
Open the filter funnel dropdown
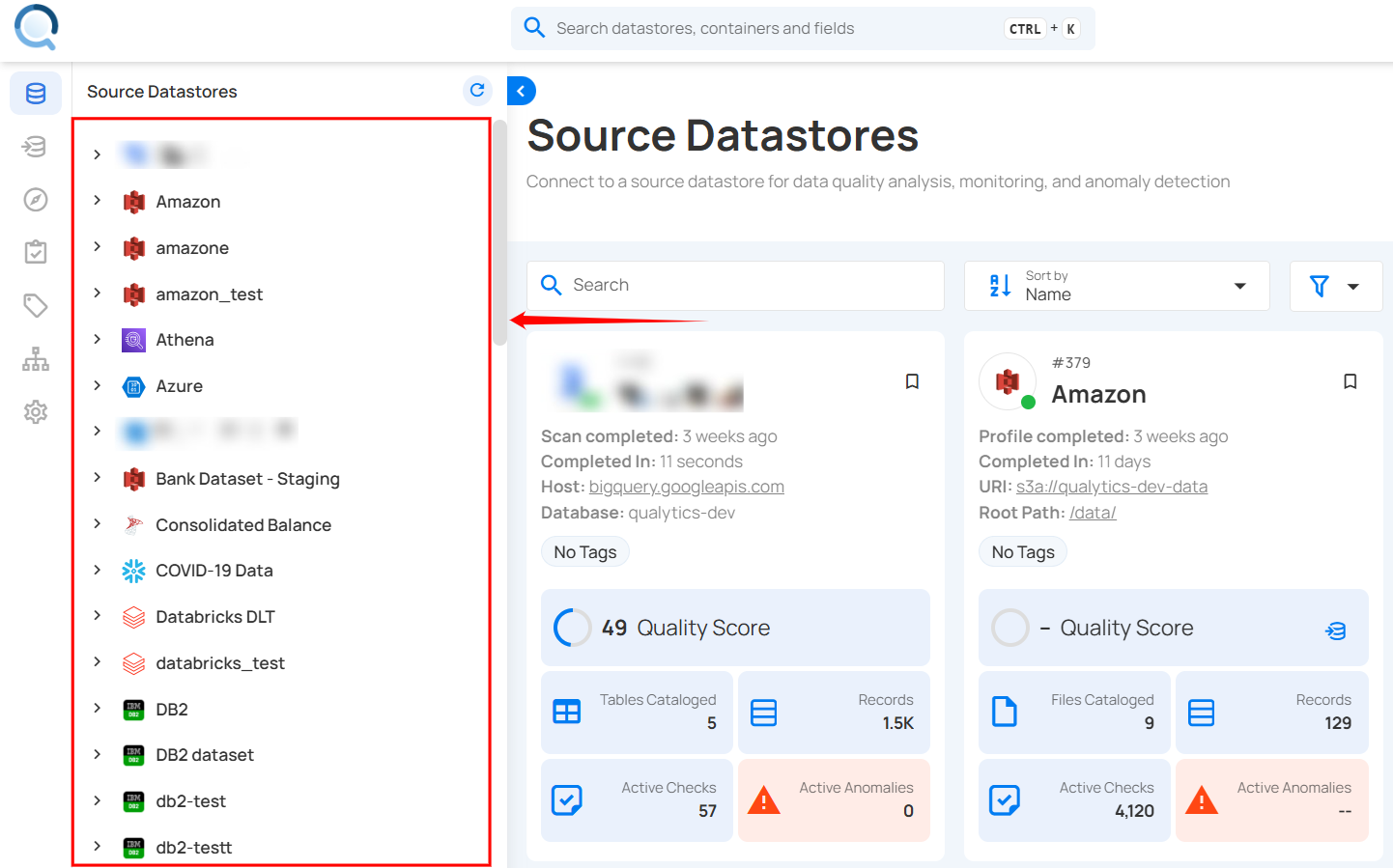click(x=1336, y=286)
